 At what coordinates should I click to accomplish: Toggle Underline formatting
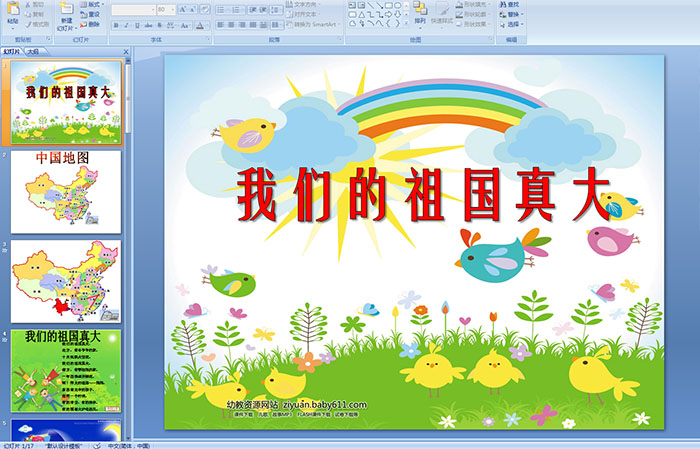[x=138, y=25]
